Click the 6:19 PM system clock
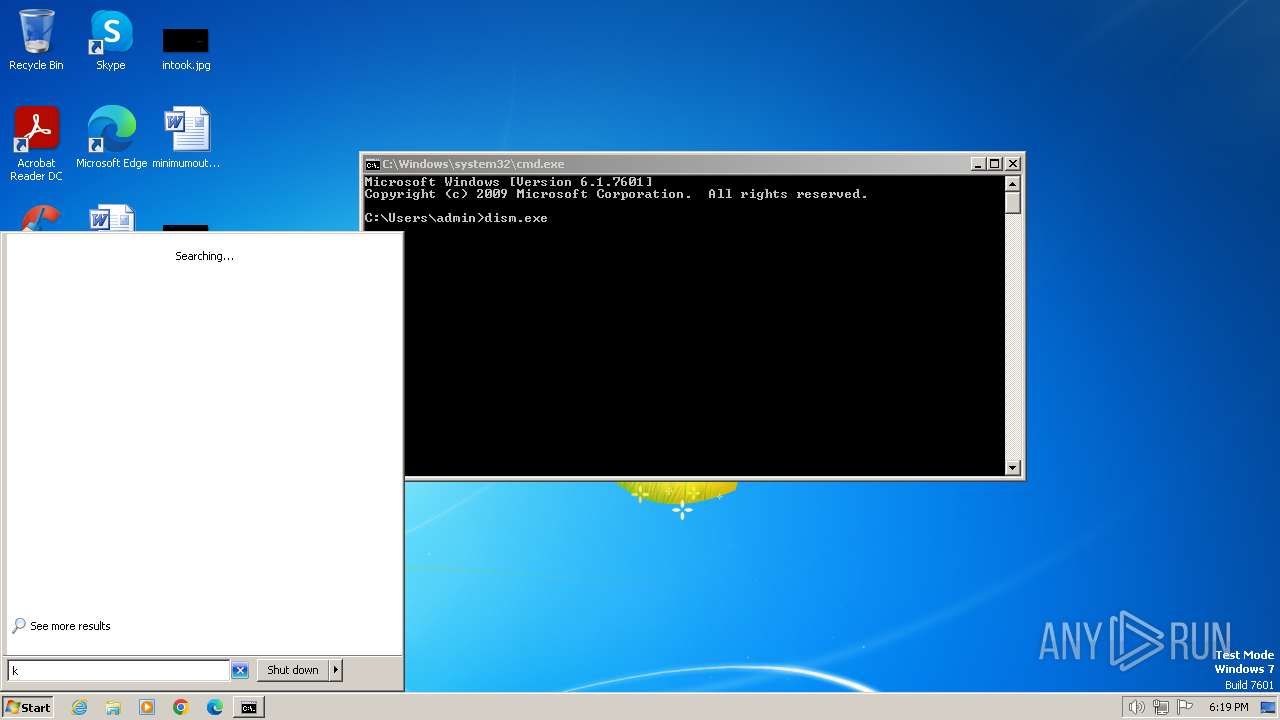1280x720 pixels. pos(1228,707)
